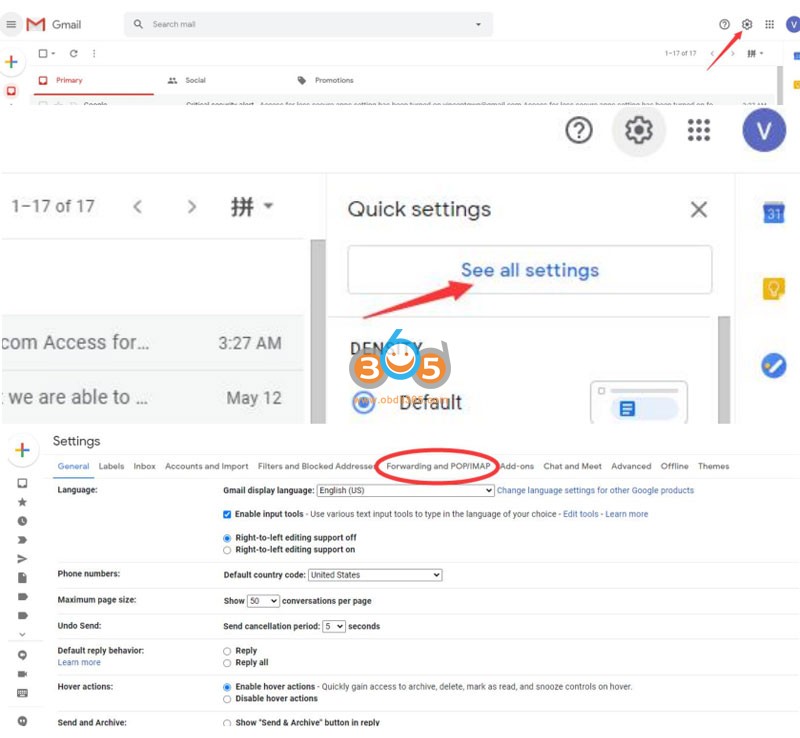The image size is (800, 738).
Task: Toggle the enlarged 拼 input tools icon
Action: pos(242,207)
